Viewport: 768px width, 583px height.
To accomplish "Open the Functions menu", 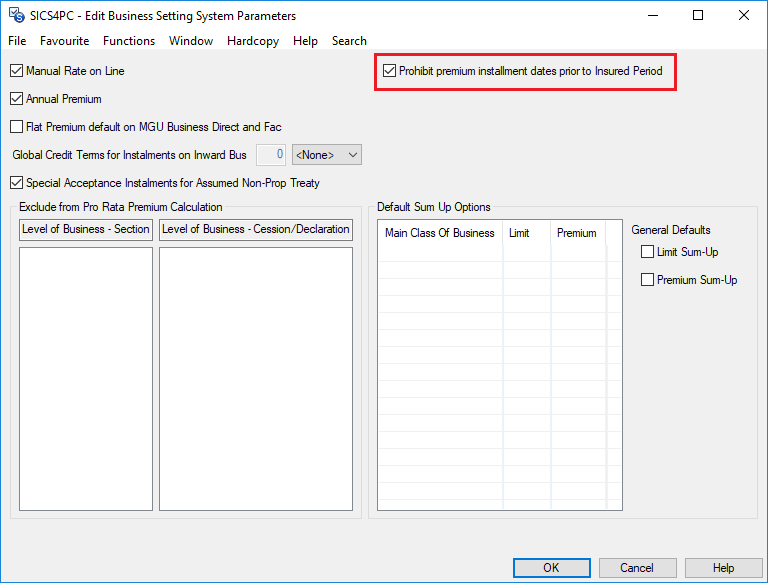I will point(129,41).
